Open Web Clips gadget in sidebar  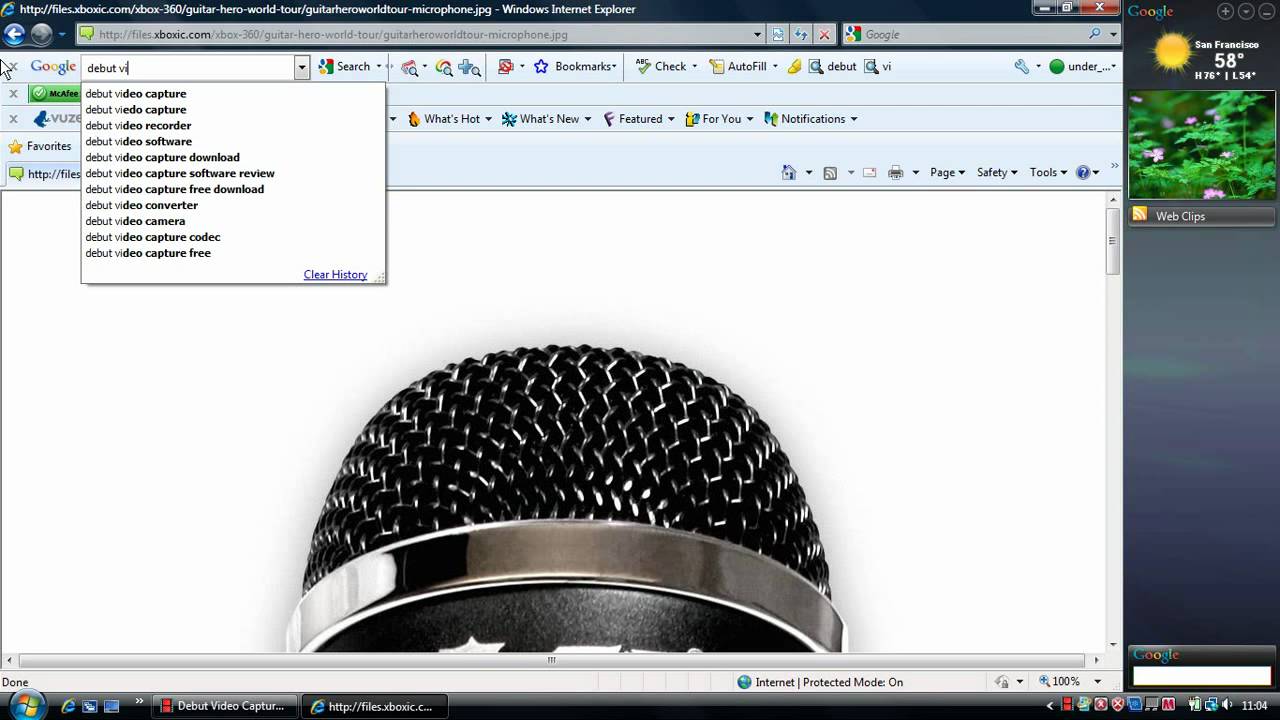tap(1202, 216)
